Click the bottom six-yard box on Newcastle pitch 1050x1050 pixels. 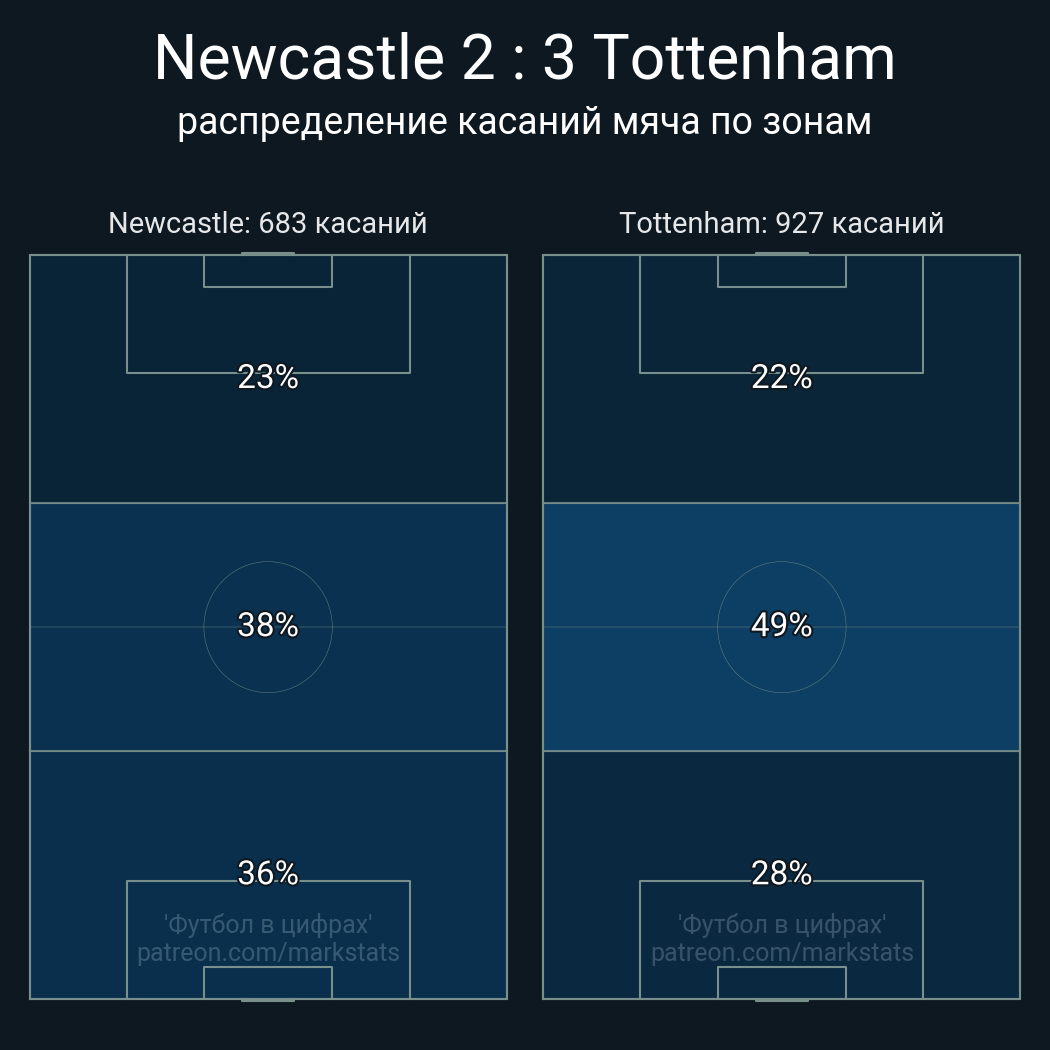click(268, 982)
